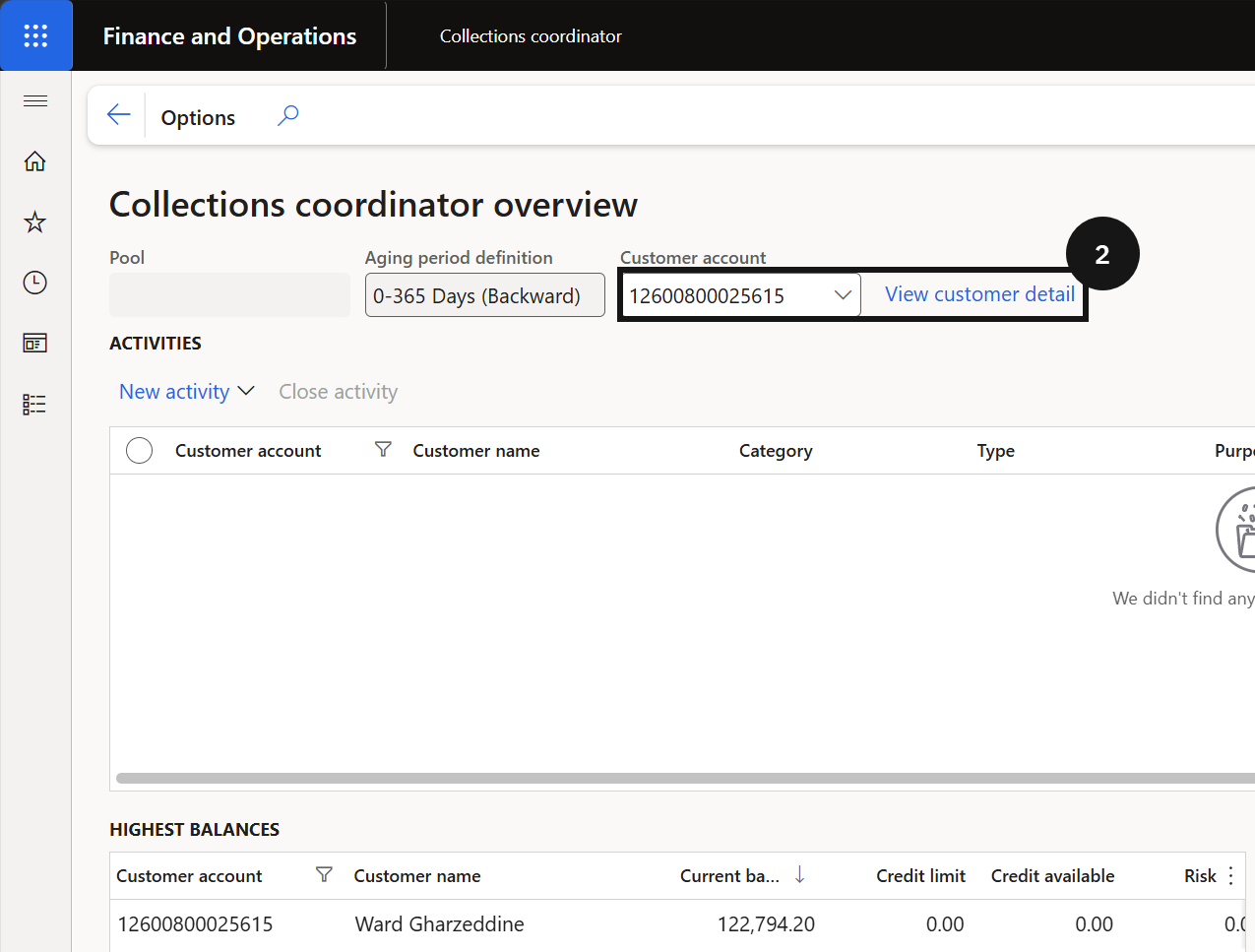Open Recent clock icon in sidebar
The height and width of the screenshot is (952, 1255).
pos(35,283)
